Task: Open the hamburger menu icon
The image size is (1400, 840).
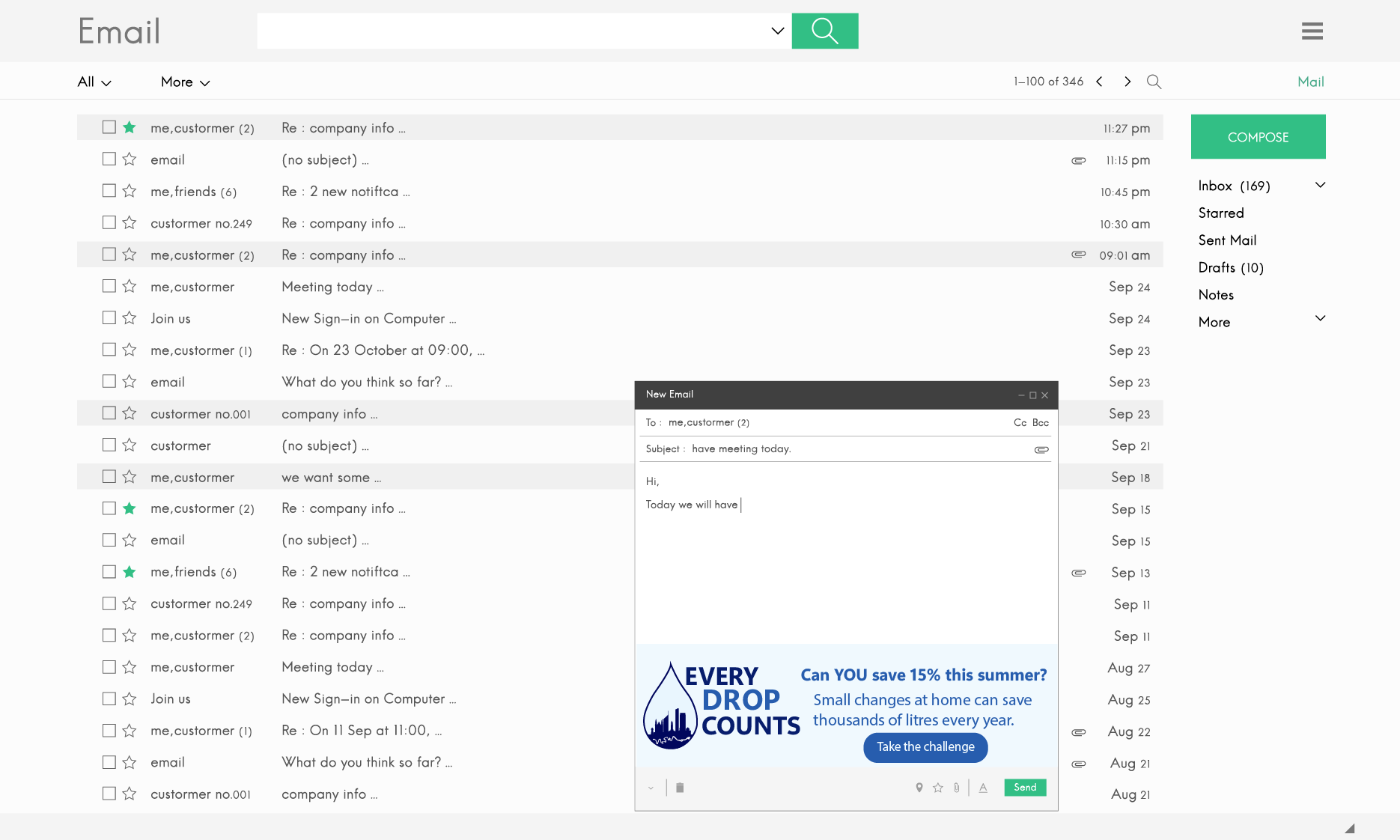Action: 1312,31
